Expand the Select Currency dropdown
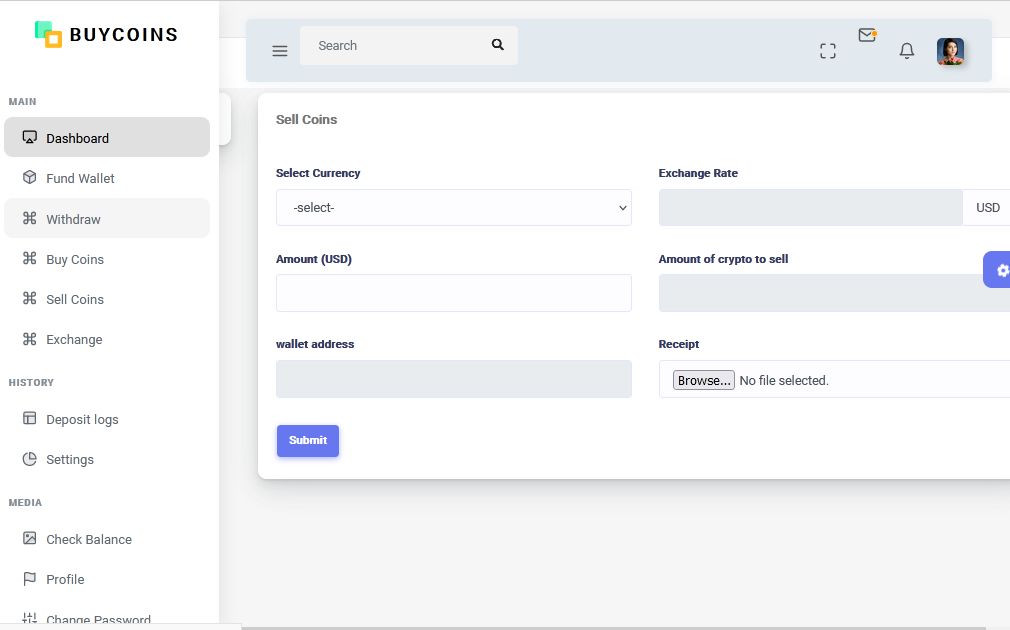Screen dimensions: 1010x630 click(x=454, y=207)
